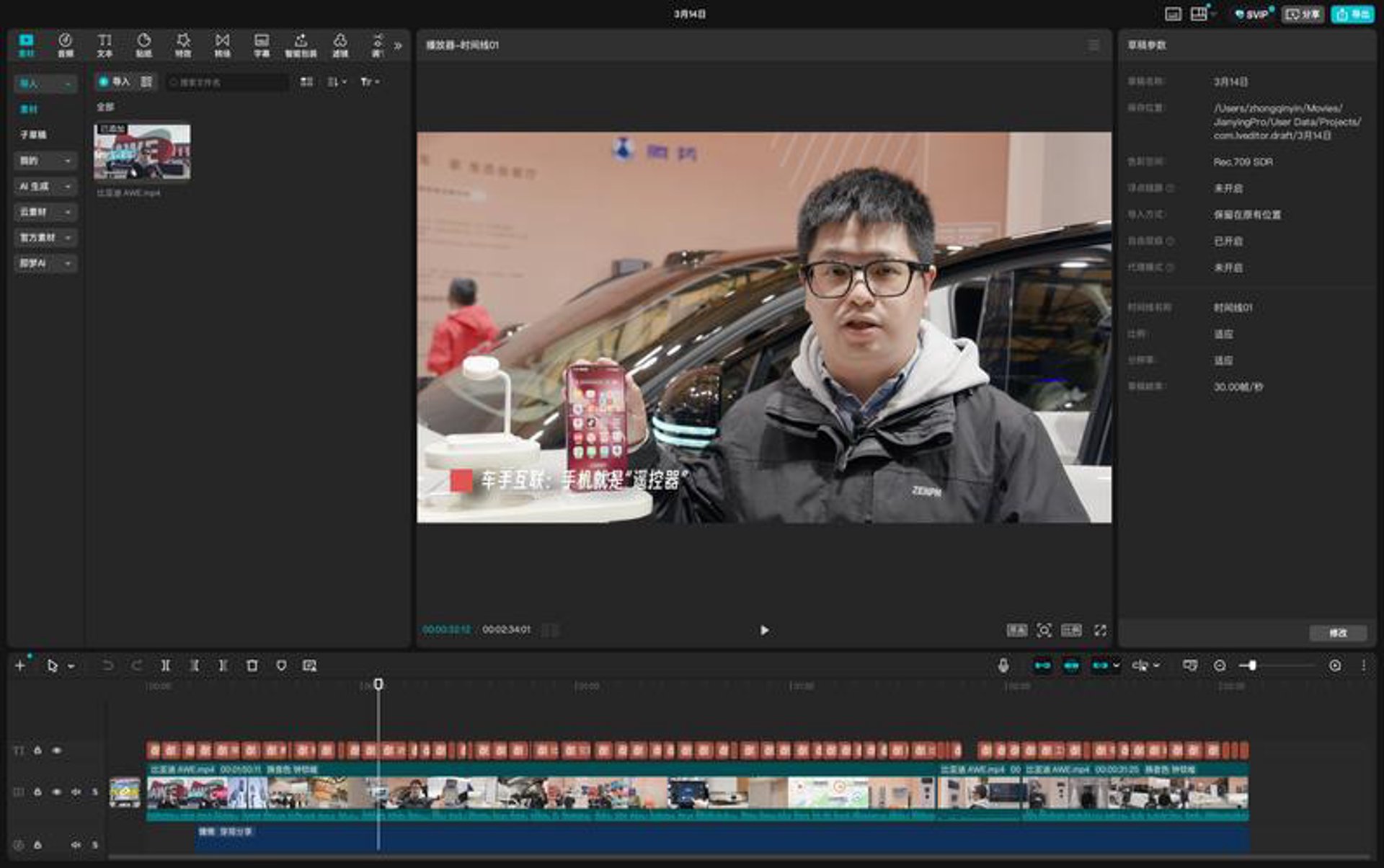Toggle the focus frame scan icon under player
Screen dimensions: 1384x868
[x=1044, y=630]
